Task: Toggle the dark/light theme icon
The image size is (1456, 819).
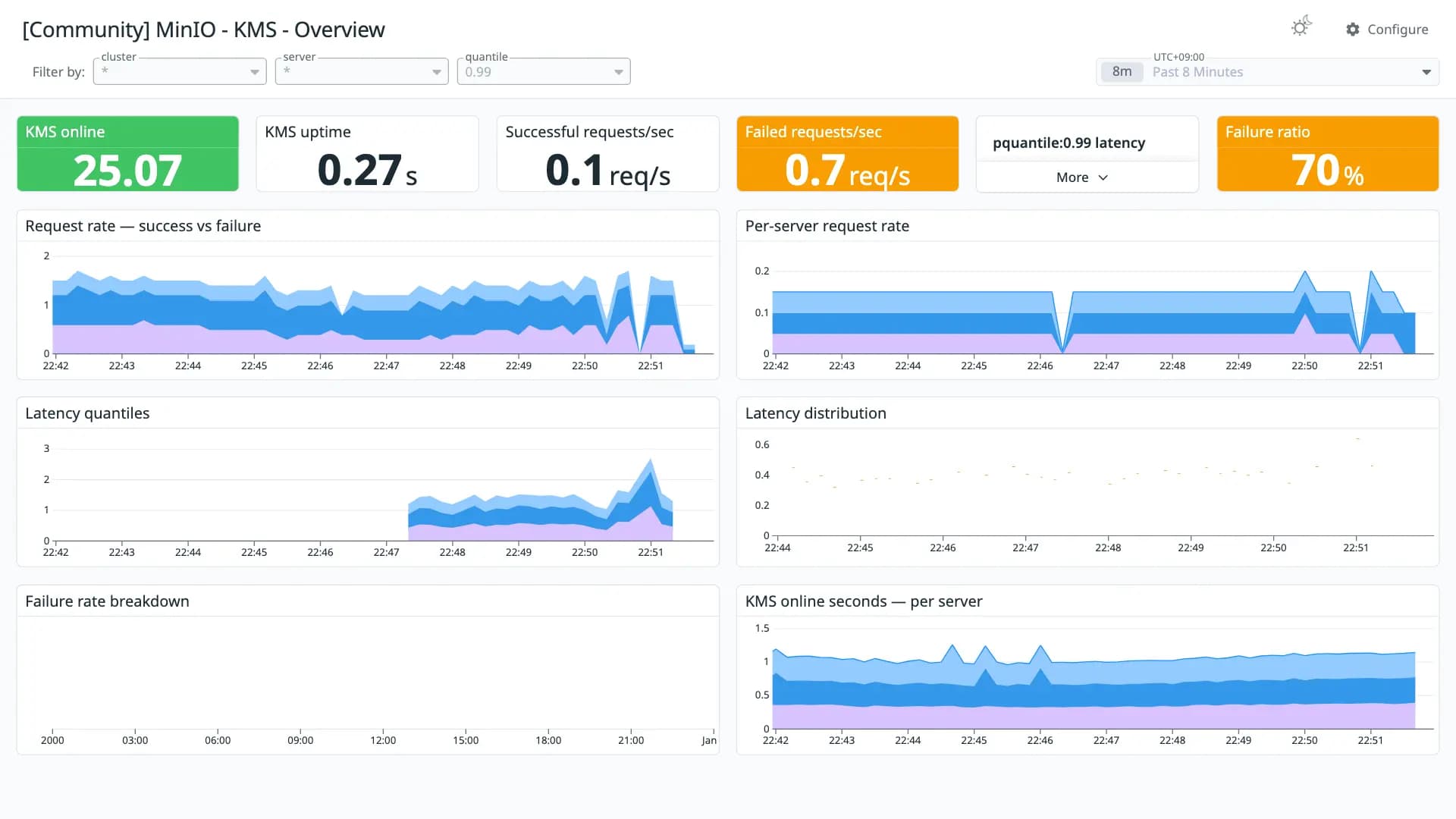Action: tap(1301, 27)
